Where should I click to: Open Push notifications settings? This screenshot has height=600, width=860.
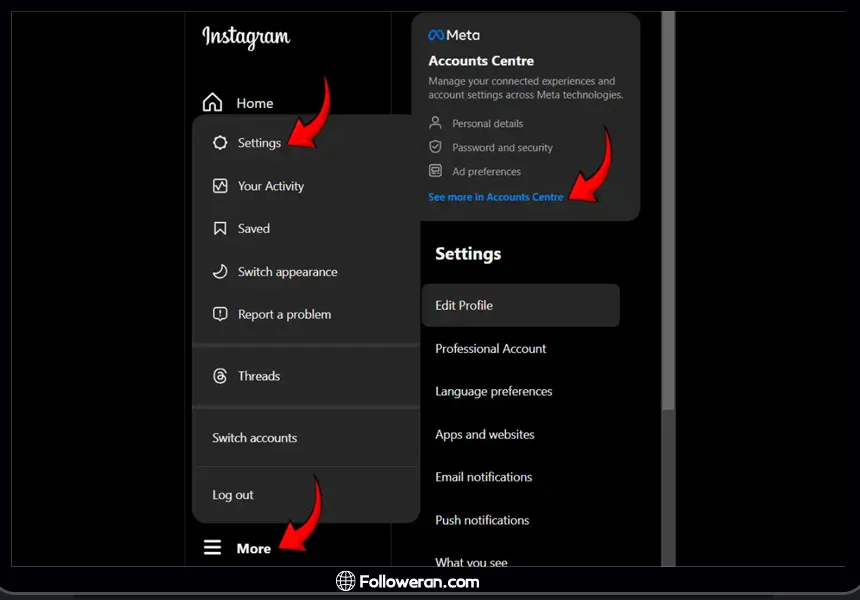pos(482,520)
